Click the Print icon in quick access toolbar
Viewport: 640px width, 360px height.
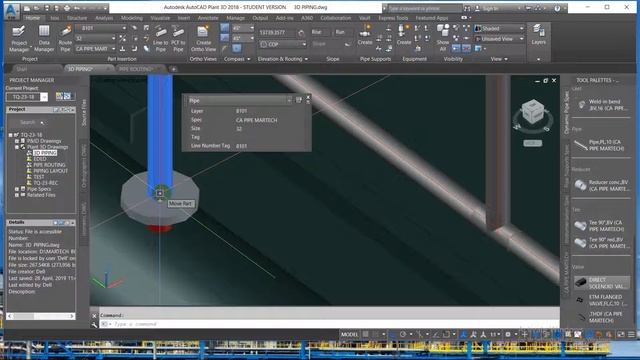[66, 8]
